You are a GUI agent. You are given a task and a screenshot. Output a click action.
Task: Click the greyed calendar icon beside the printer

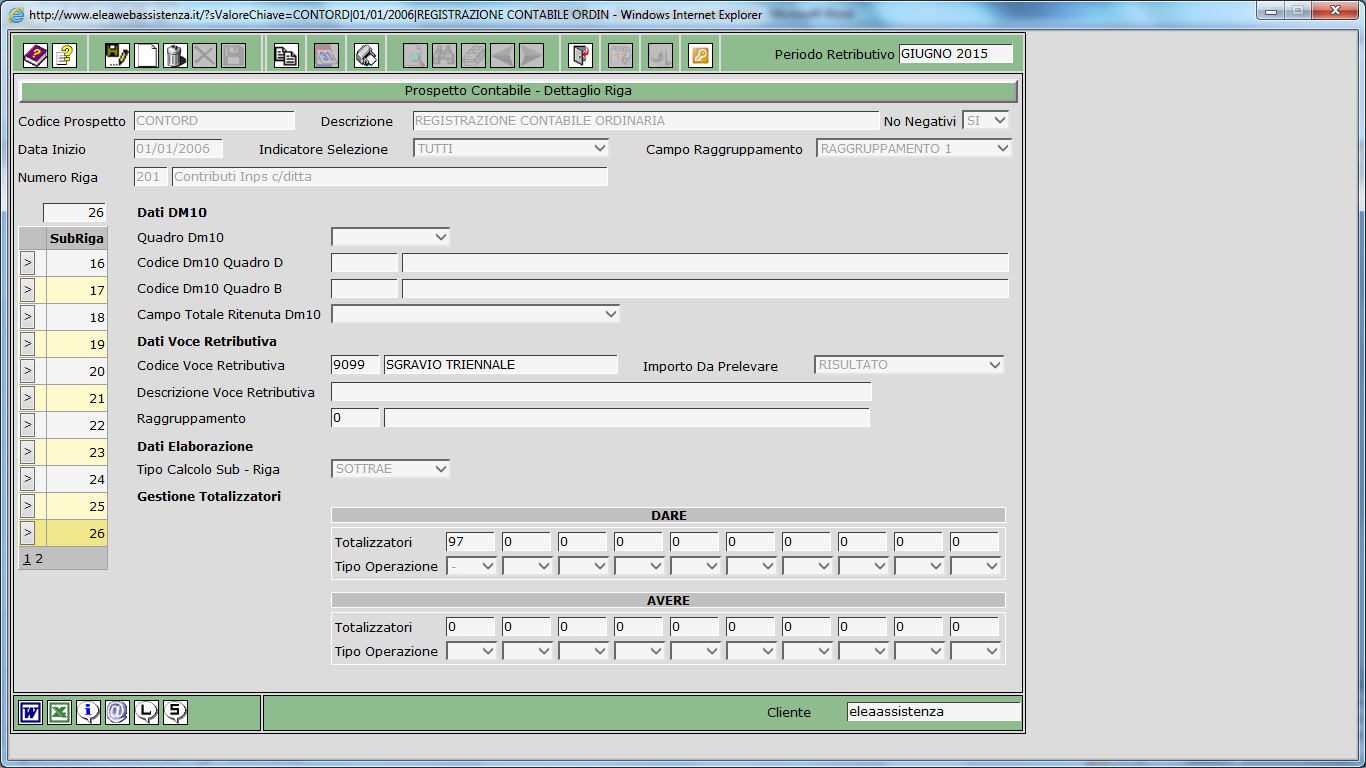(326, 55)
